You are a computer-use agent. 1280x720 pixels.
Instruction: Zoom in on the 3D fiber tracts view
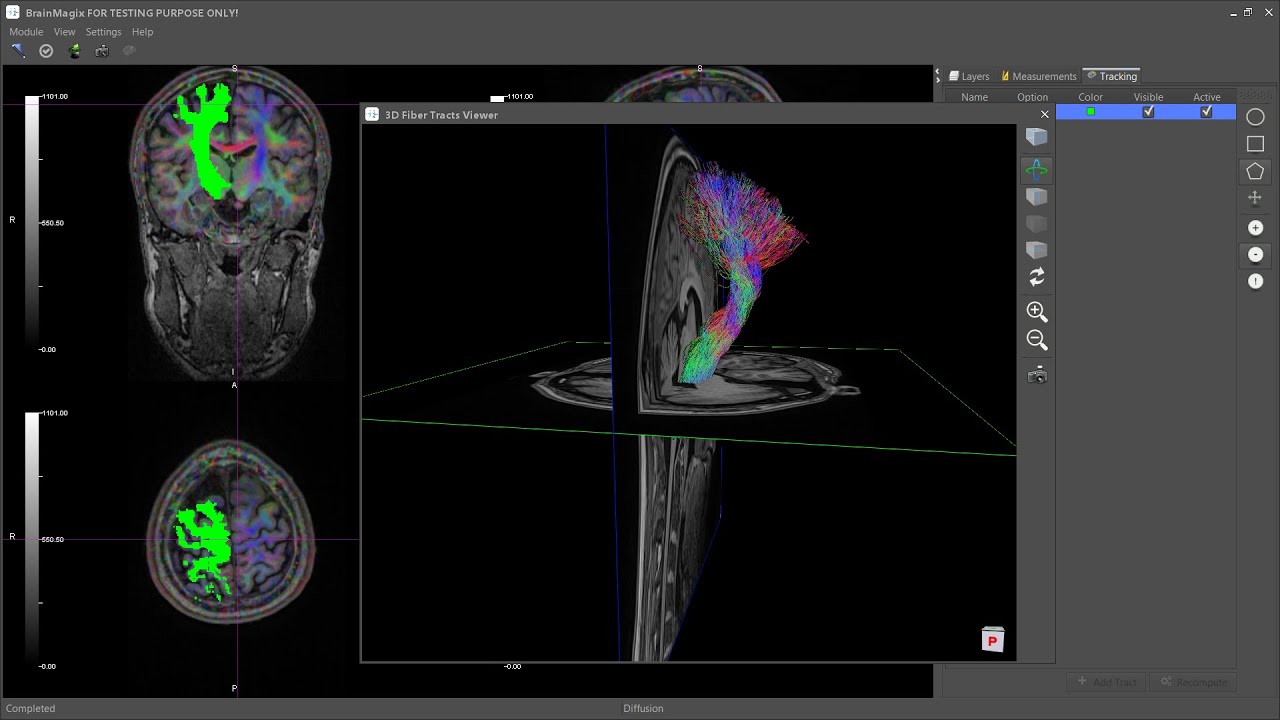point(1037,312)
